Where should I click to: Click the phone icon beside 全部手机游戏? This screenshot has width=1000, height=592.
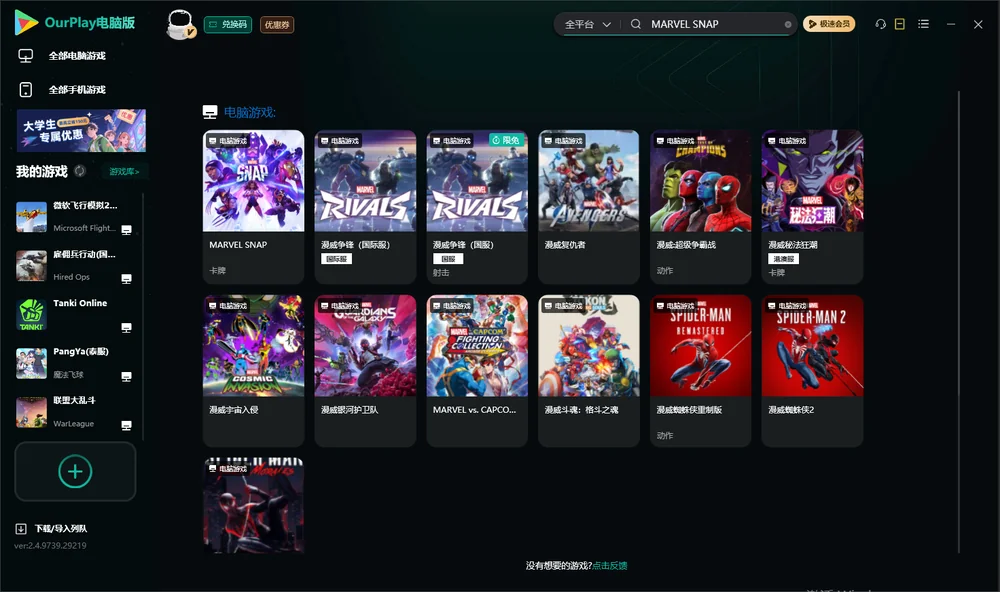tap(26, 90)
